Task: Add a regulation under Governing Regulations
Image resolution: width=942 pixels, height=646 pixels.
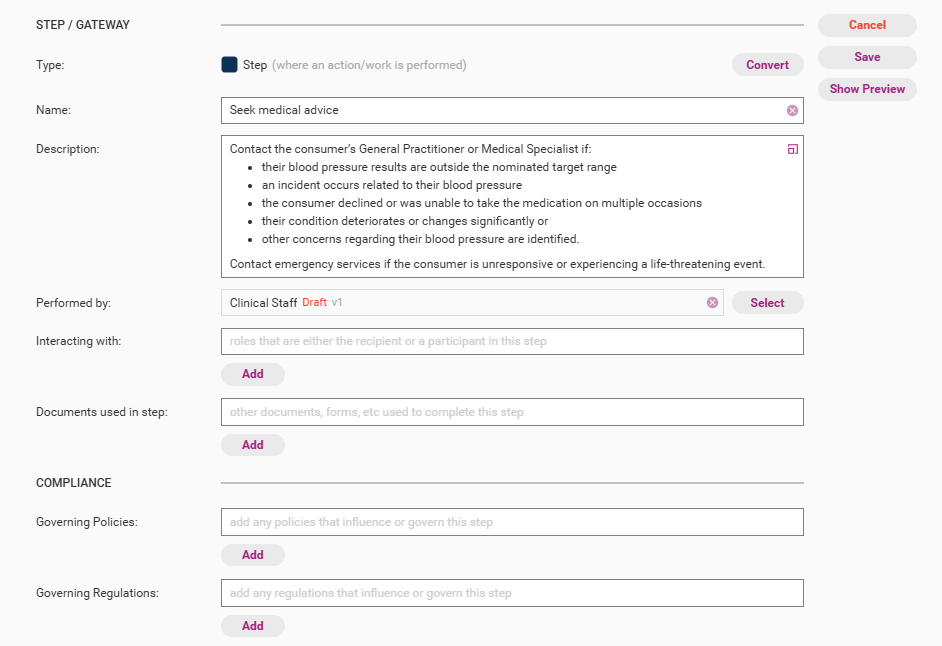Action: click(x=252, y=626)
